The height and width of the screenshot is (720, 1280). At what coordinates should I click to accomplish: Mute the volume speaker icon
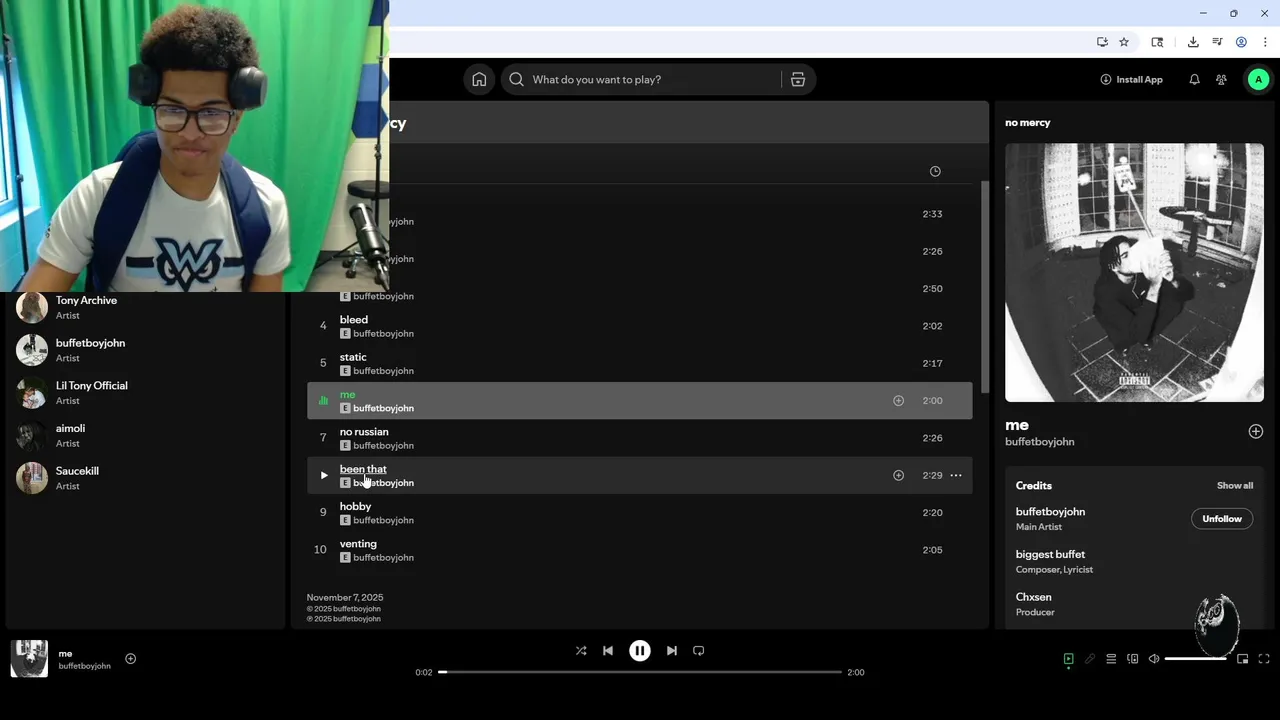click(x=1154, y=659)
